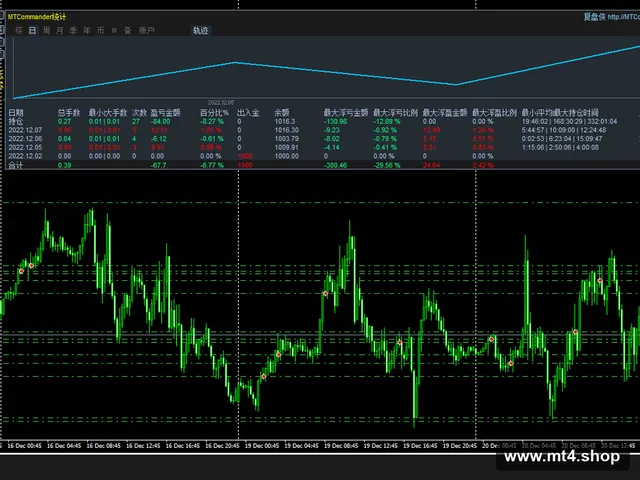Viewport: 640px width, 480px height.
Task: Click the 次数 column header
Action: click(x=139, y=113)
